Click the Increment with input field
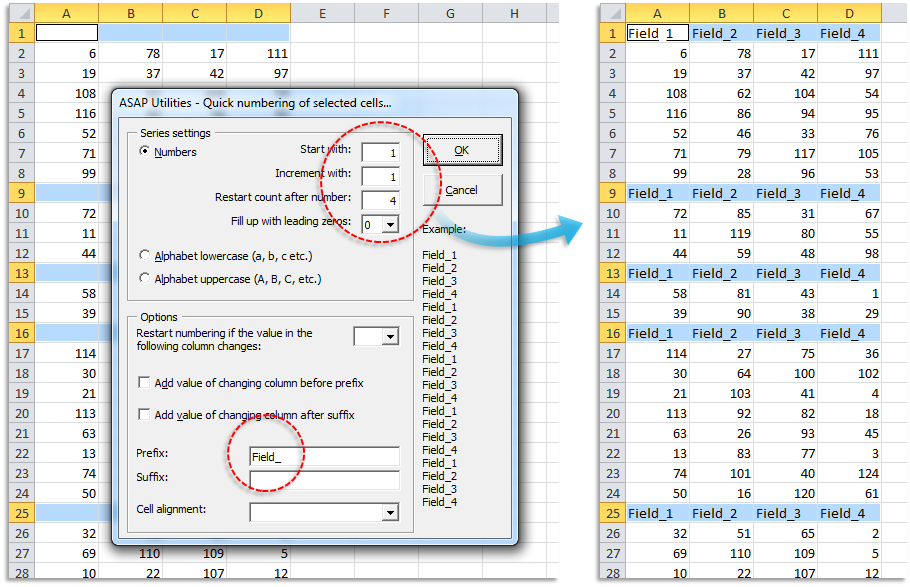Screen dimensions: 910x587 click(x=380, y=176)
